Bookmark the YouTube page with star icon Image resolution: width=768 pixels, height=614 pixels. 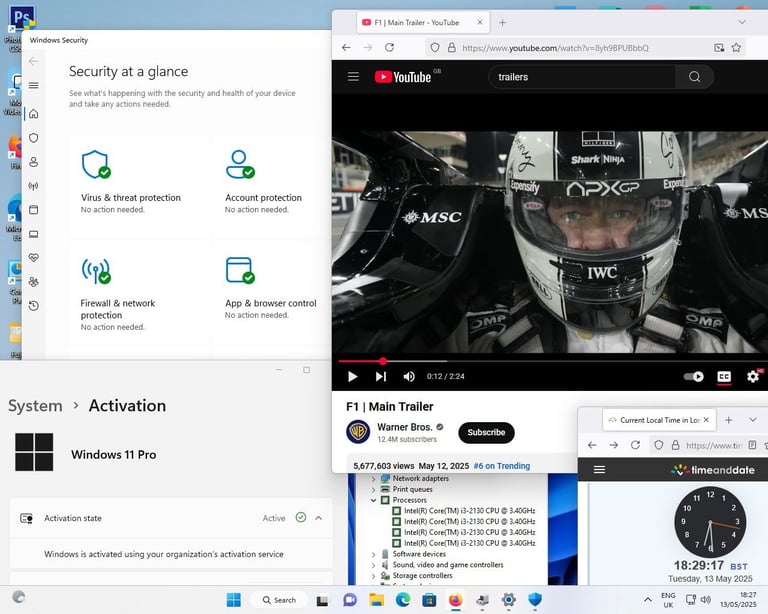[736, 47]
